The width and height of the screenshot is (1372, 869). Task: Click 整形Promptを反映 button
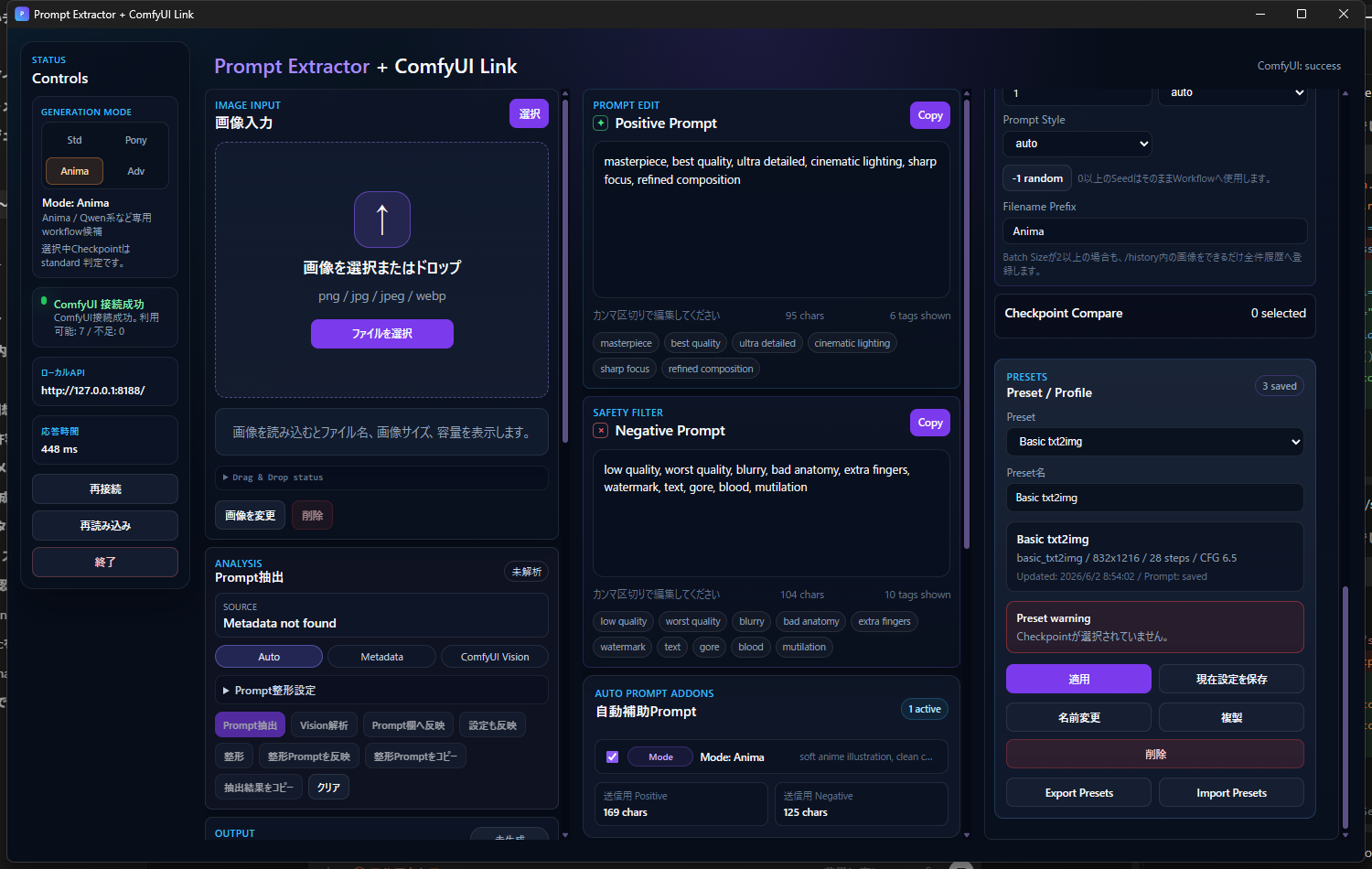coord(309,756)
